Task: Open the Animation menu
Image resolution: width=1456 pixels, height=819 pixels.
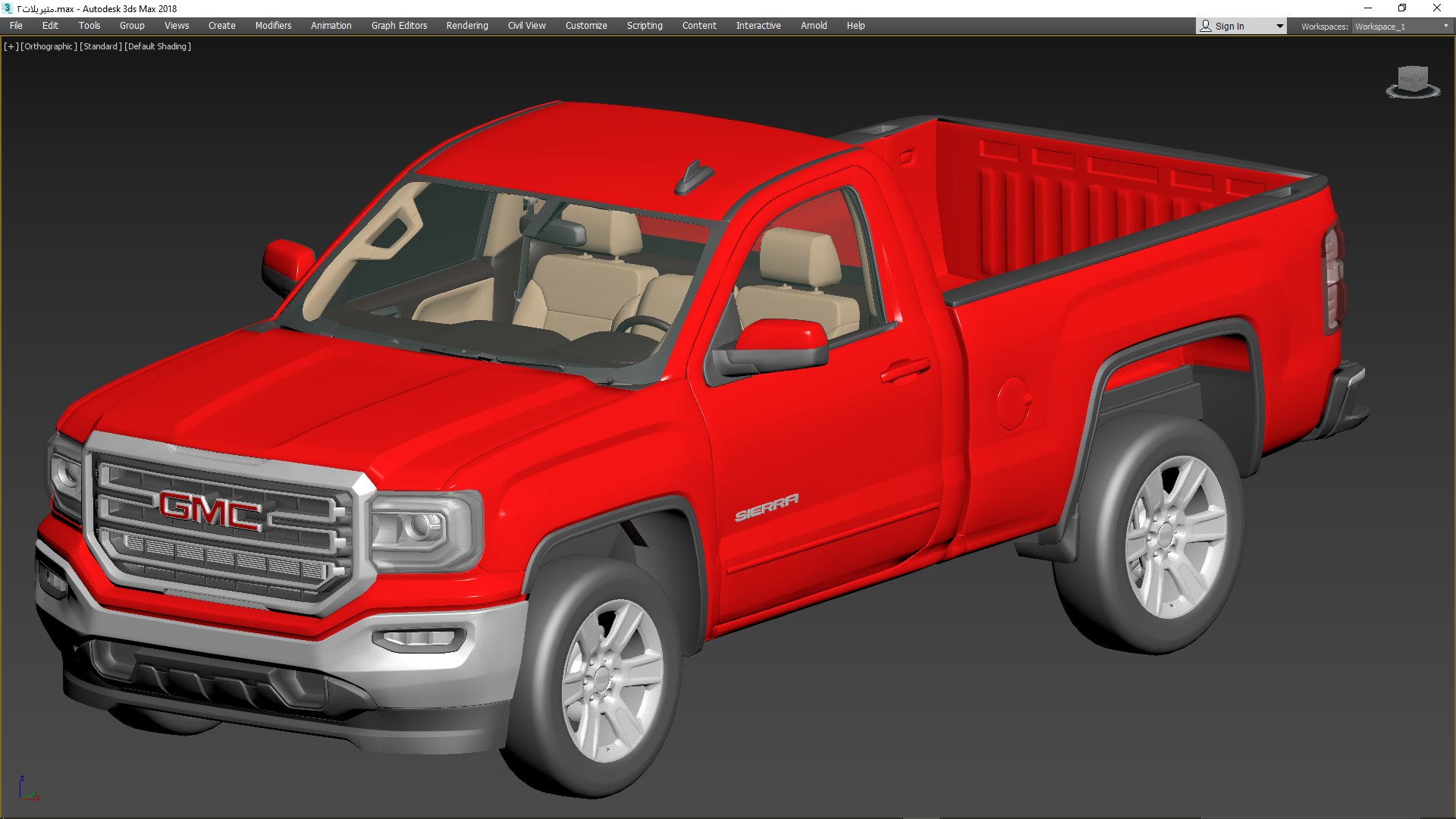Action: point(331,26)
